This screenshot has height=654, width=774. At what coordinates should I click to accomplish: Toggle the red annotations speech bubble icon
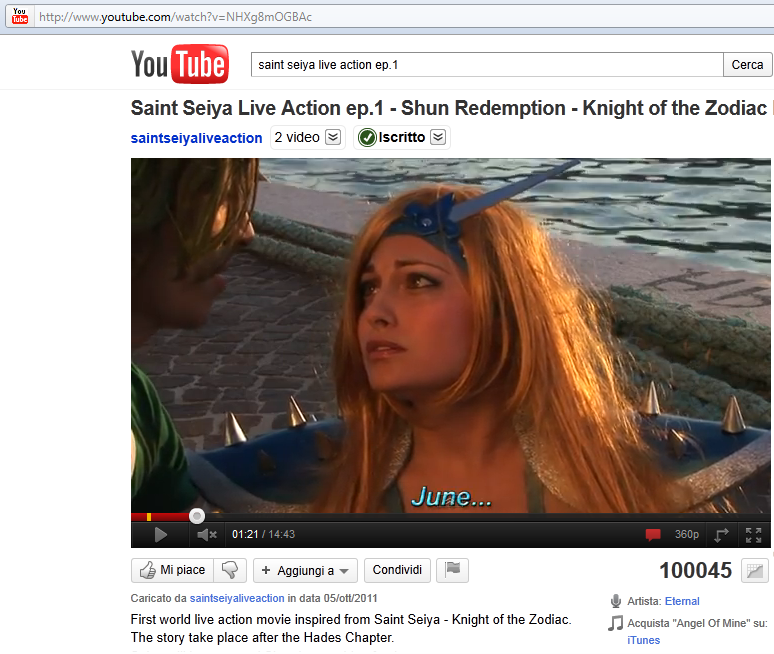(x=653, y=535)
